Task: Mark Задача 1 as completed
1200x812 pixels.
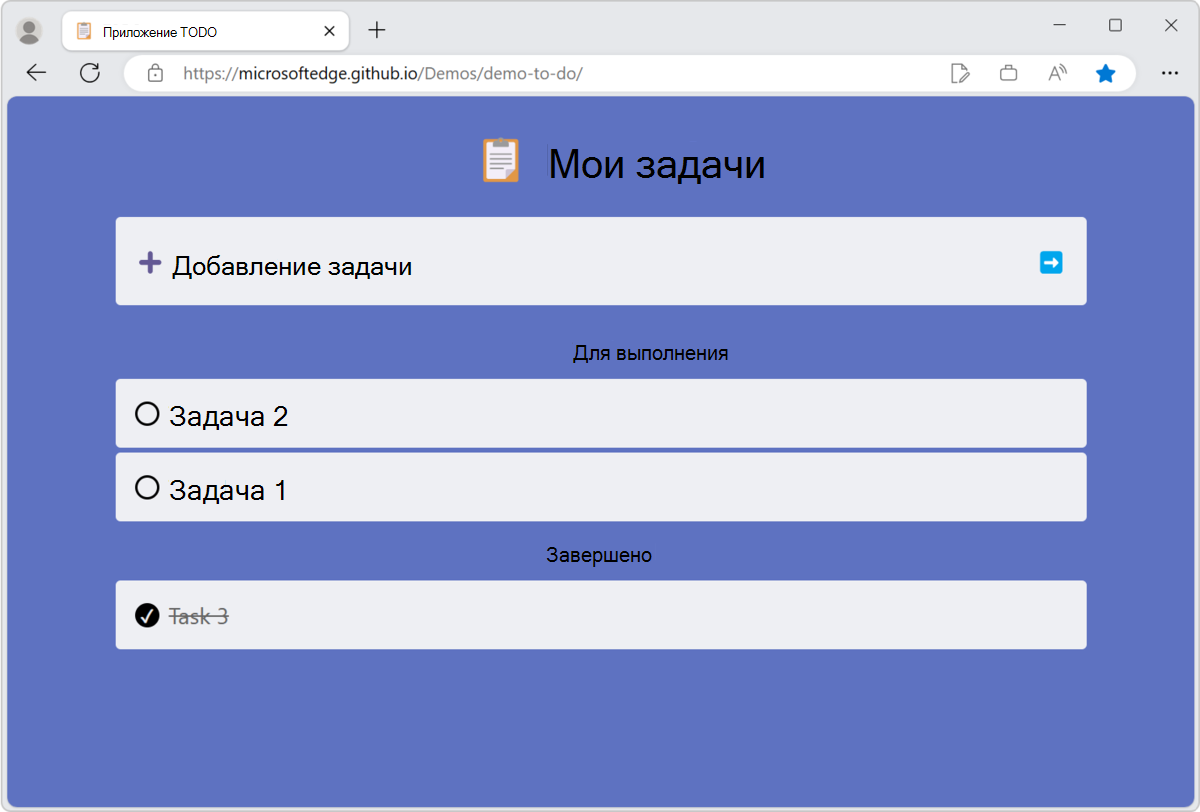Action: [x=148, y=487]
